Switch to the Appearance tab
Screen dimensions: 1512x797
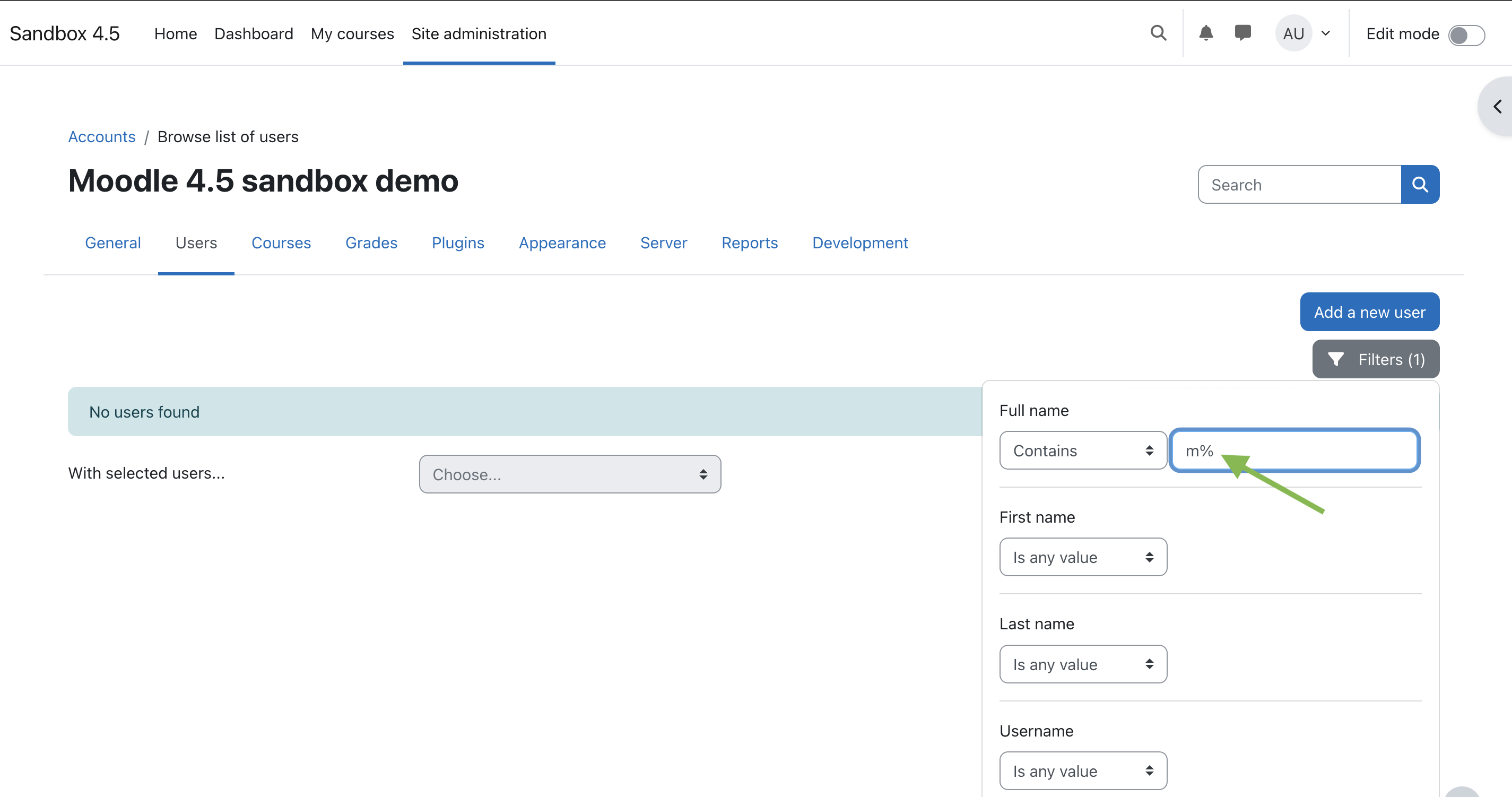(x=562, y=242)
